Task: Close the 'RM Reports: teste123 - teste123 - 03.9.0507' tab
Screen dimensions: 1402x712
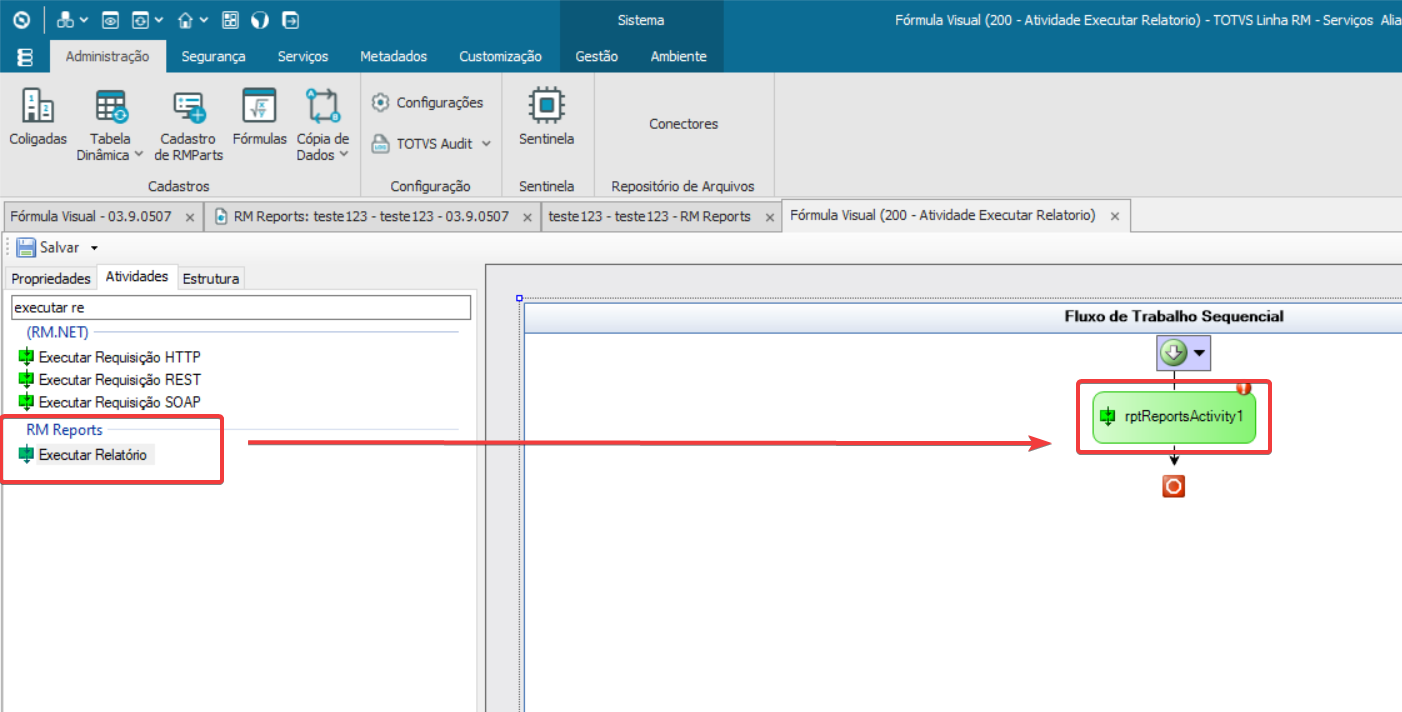Action: (x=527, y=217)
